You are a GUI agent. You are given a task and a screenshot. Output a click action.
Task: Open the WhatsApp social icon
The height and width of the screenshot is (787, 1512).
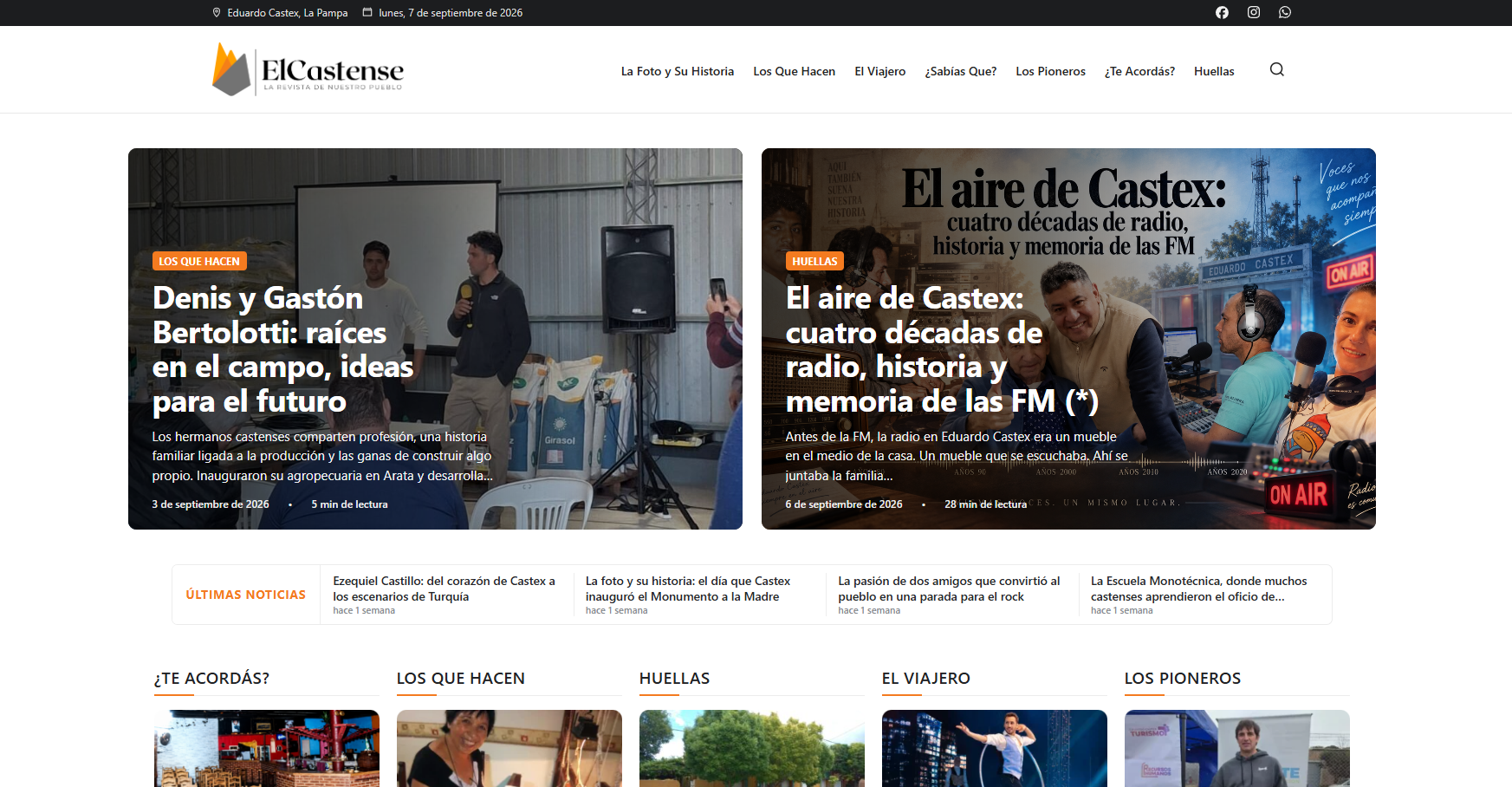click(1285, 12)
